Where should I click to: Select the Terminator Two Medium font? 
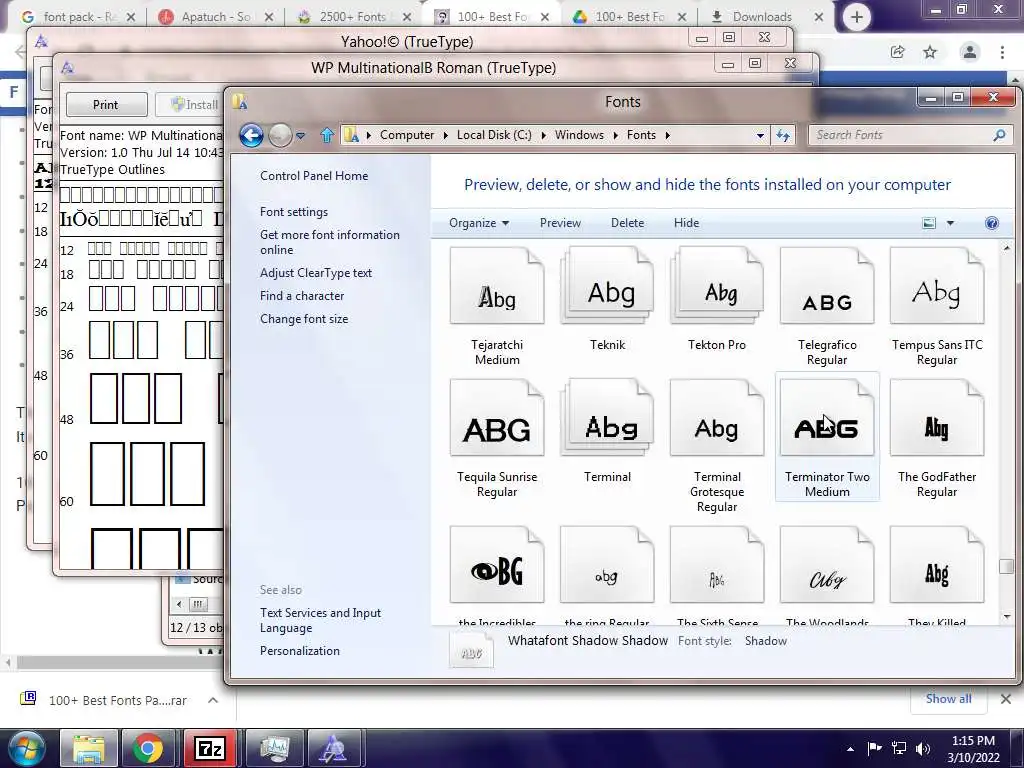[827, 418]
